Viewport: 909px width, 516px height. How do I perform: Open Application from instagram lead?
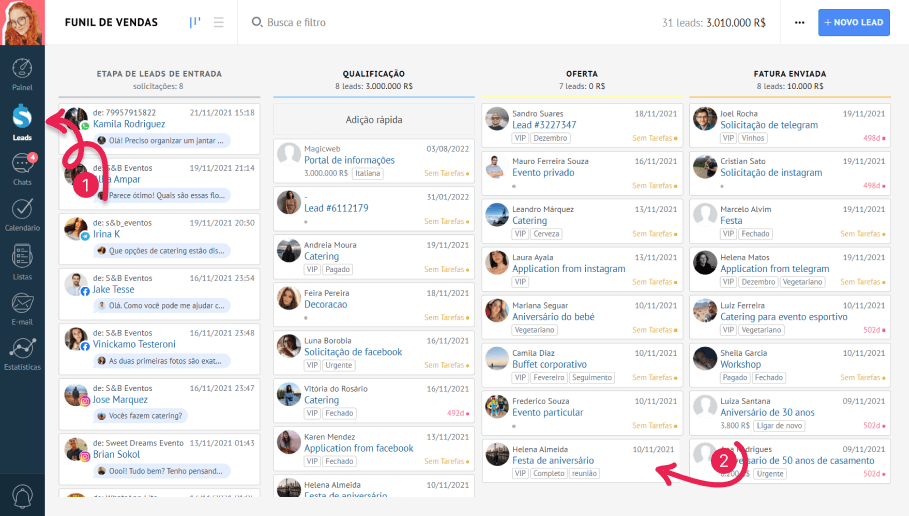[x=569, y=269]
